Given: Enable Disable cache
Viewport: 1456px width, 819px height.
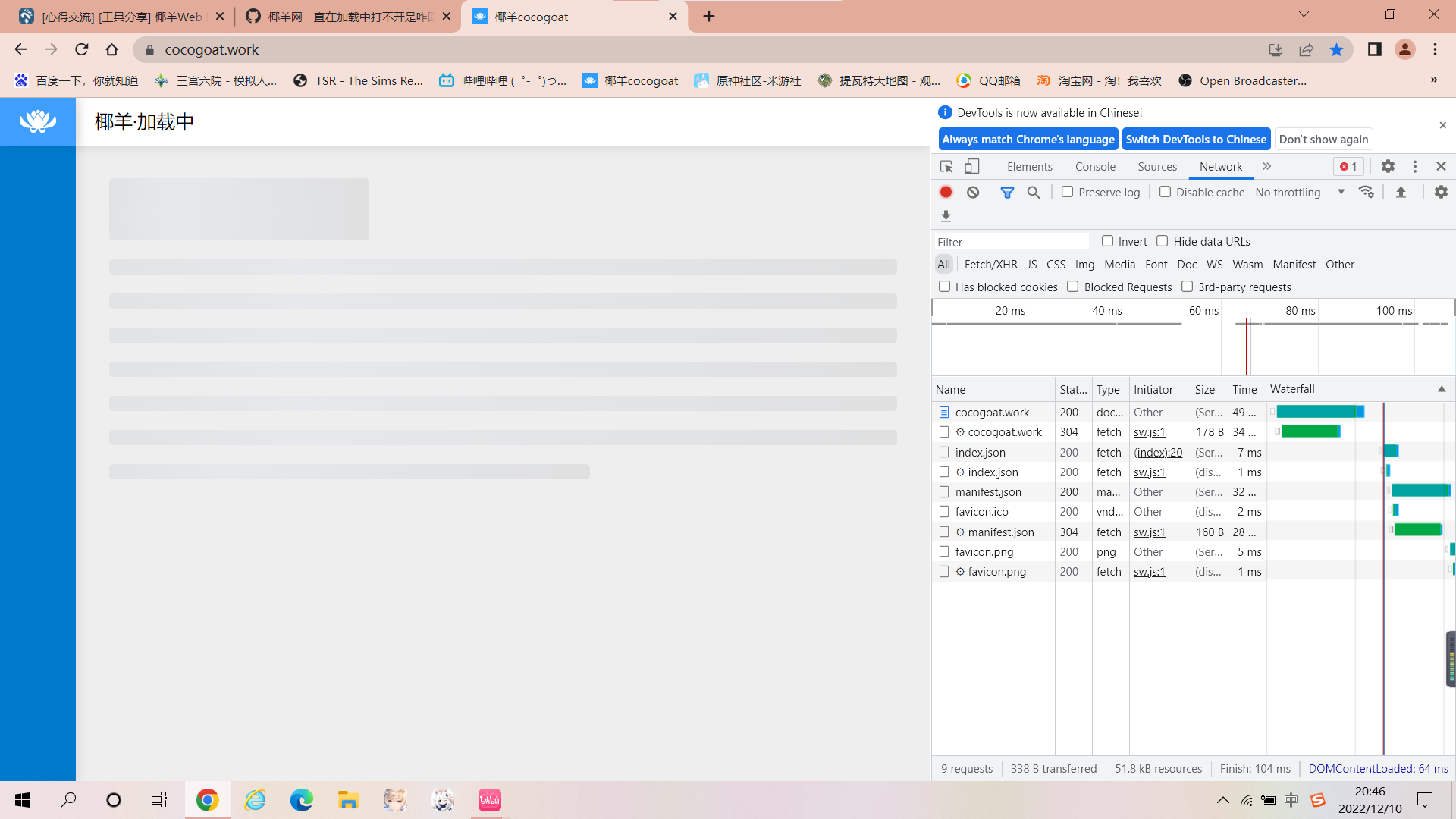Looking at the screenshot, I should [1166, 192].
